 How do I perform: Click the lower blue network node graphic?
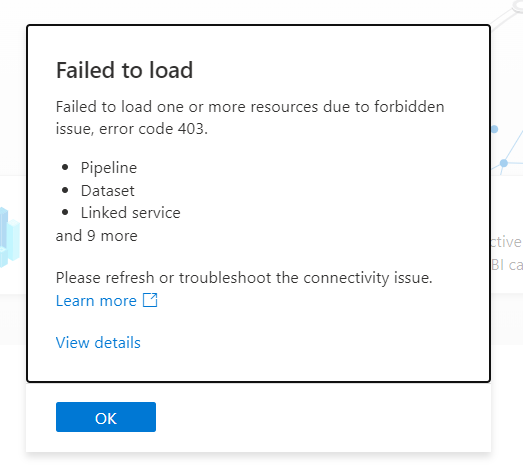coord(504,163)
